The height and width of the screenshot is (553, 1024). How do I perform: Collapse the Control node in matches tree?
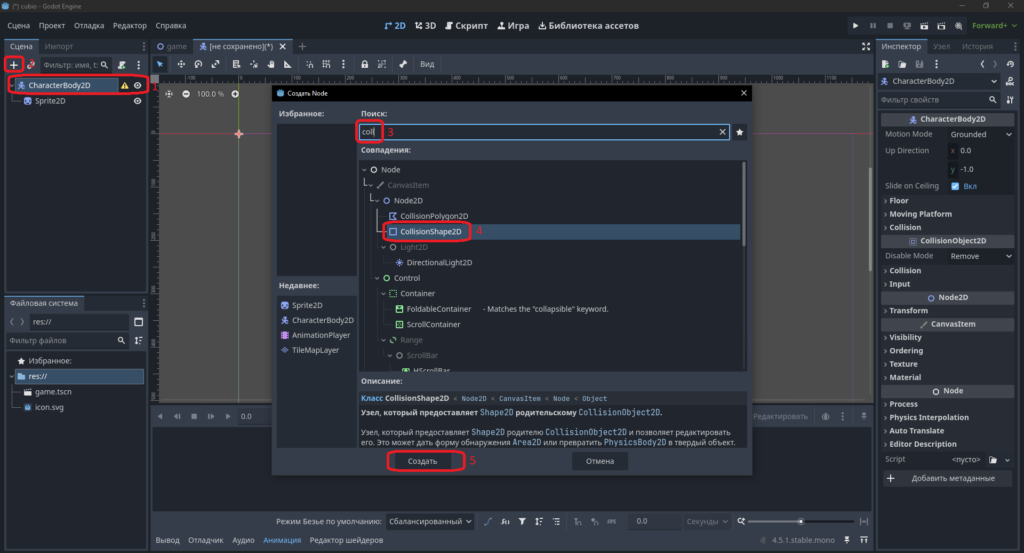[377, 278]
